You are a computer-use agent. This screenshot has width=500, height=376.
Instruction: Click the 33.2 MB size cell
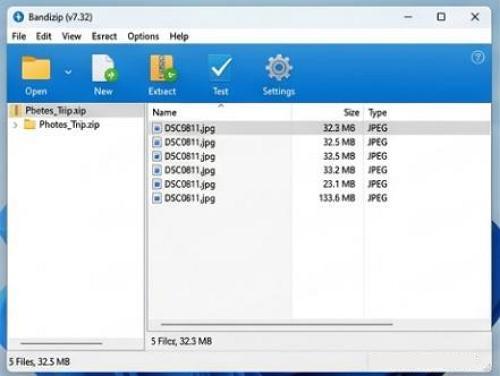pos(339,170)
